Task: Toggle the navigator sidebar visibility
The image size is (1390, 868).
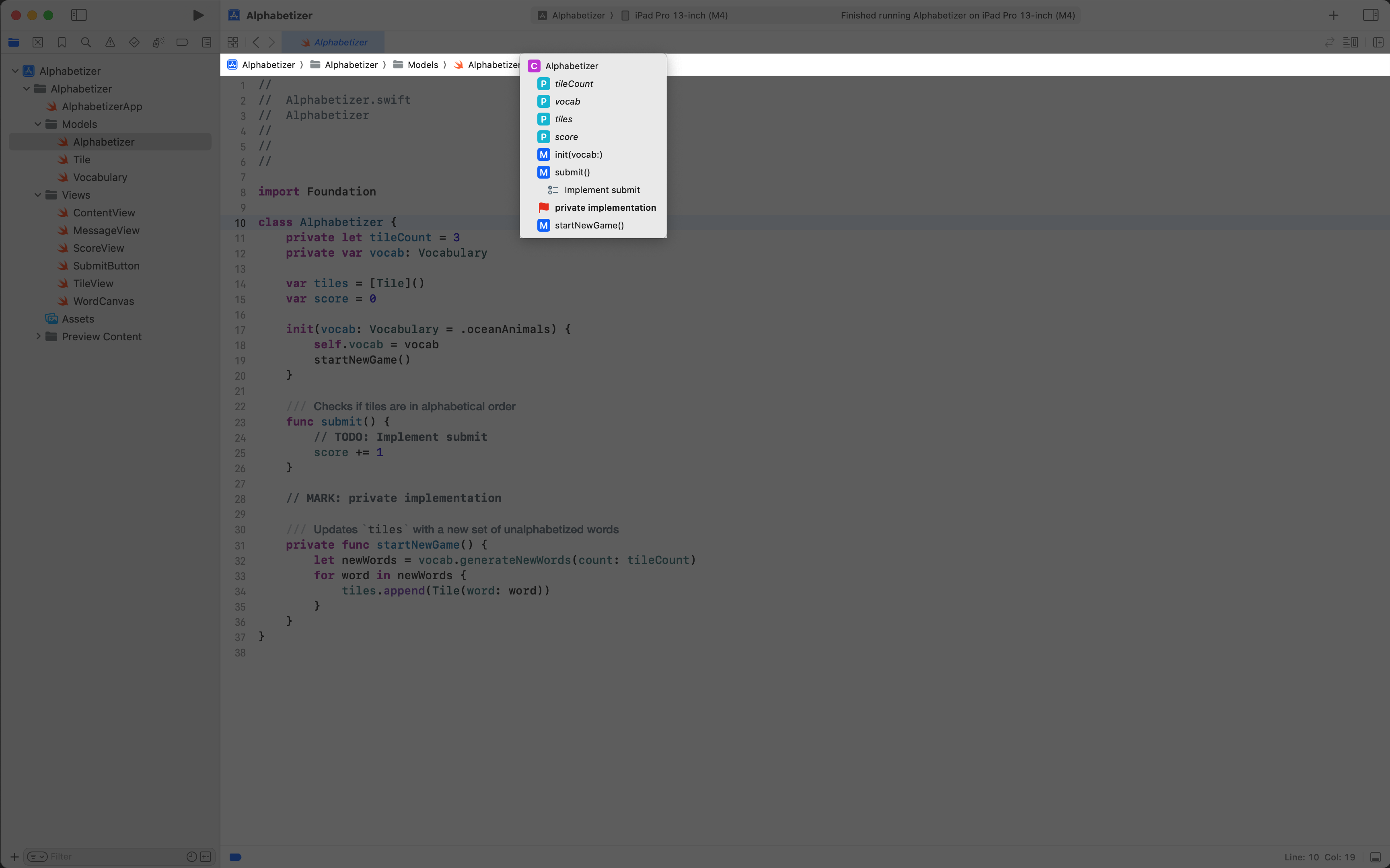Action: (78, 16)
